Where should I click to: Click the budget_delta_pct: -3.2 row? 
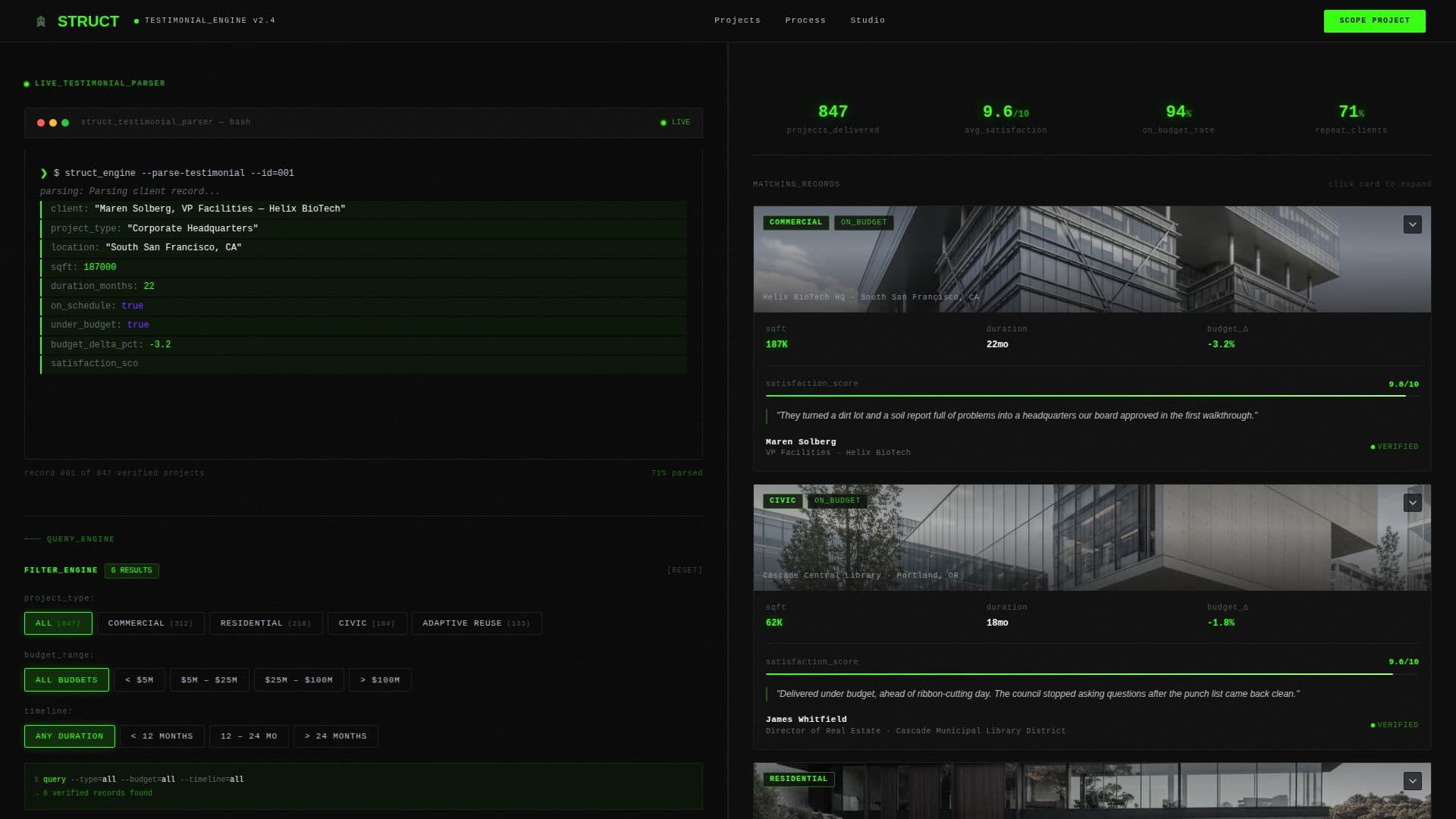tap(364, 344)
